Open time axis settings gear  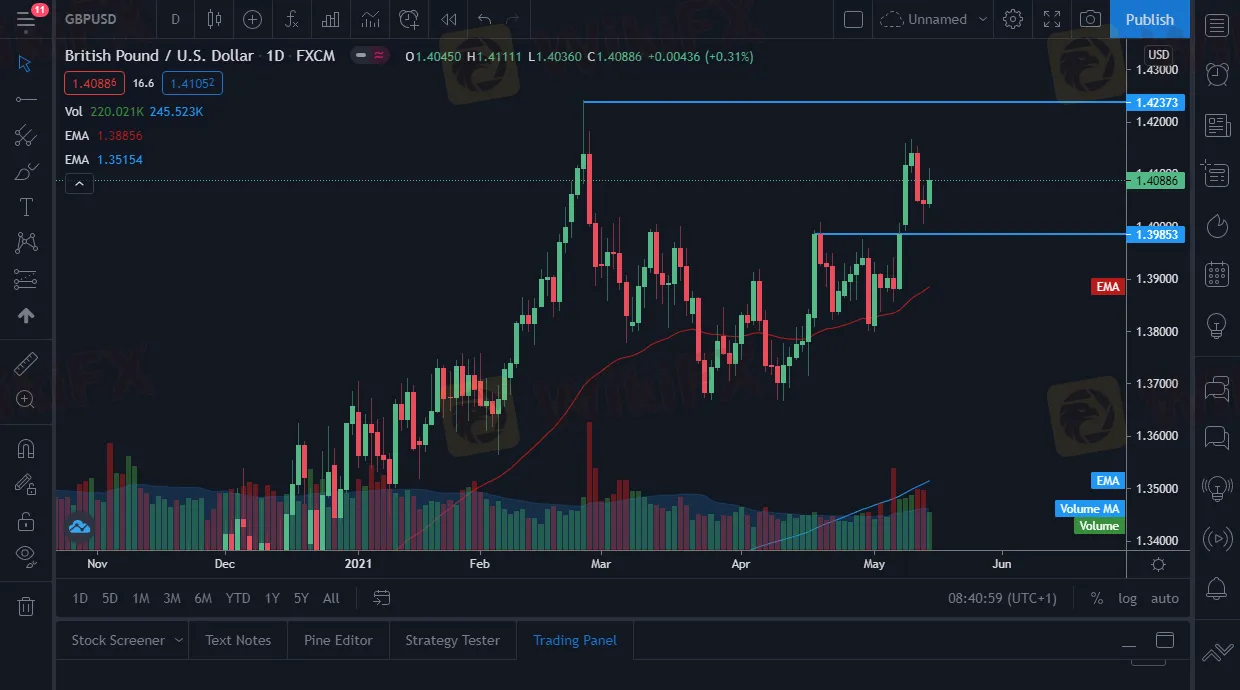[1159, 564]
